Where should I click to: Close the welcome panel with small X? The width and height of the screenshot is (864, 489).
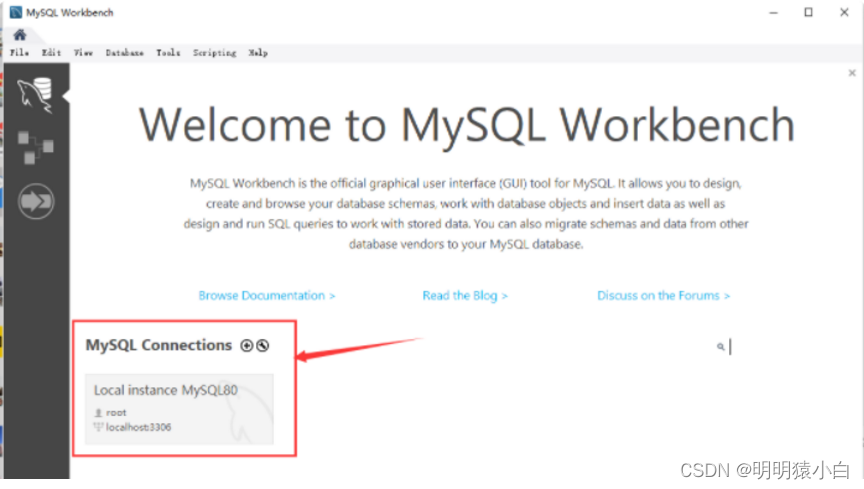[x=852, y=73]
